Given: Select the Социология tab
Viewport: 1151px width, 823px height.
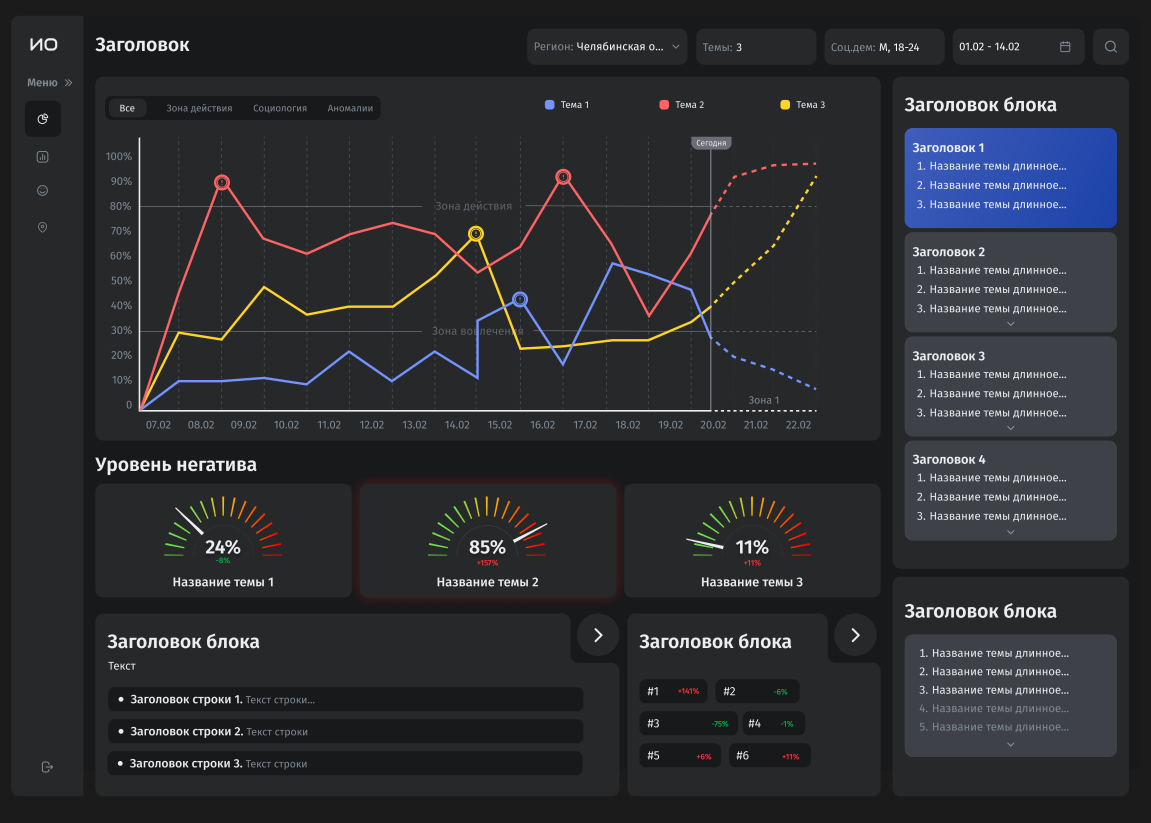Looking at the screenshot, I should pyautogui.click(x=280, y=108).
